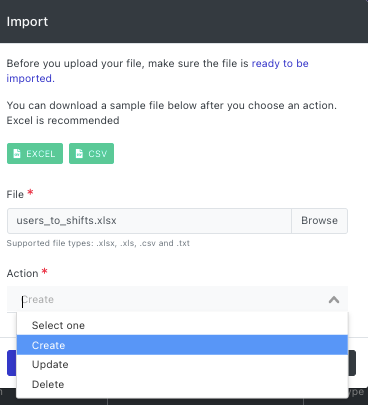Click the File field label
The width and height of the screenshot is (368, 405).
(15, 194)
